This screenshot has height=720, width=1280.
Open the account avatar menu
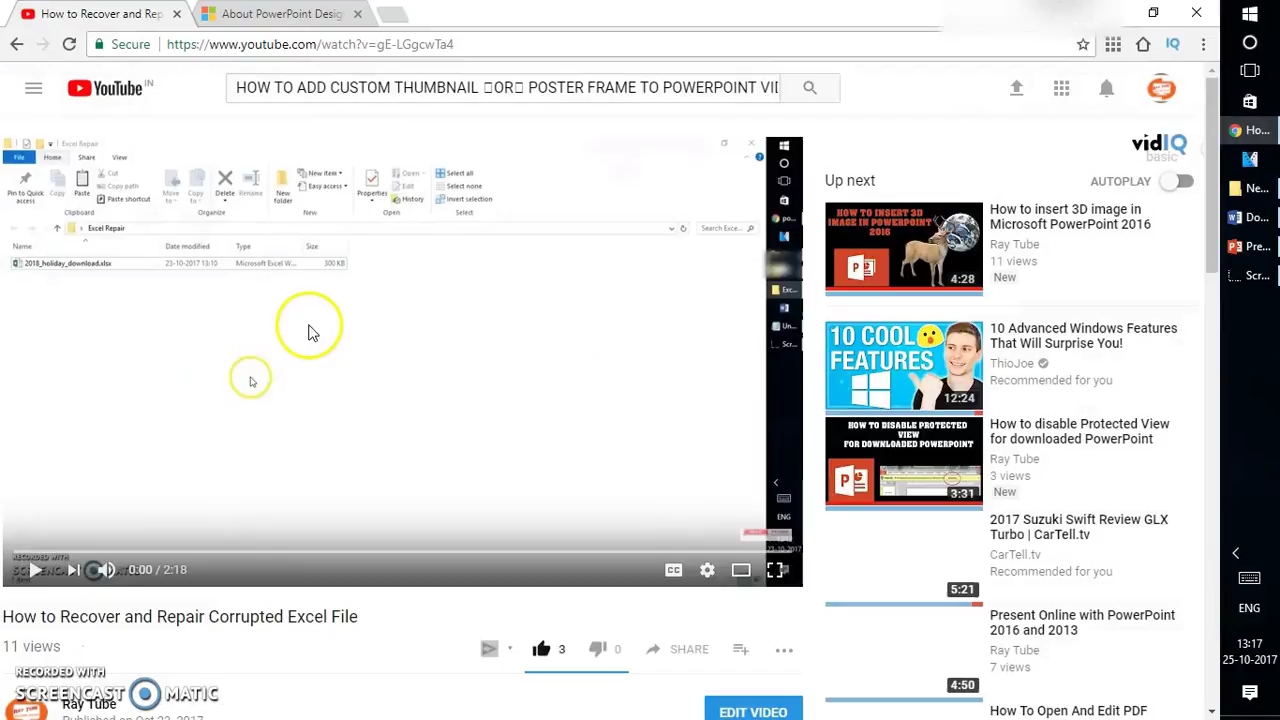pyautogui.click(x=1161, y=88)
